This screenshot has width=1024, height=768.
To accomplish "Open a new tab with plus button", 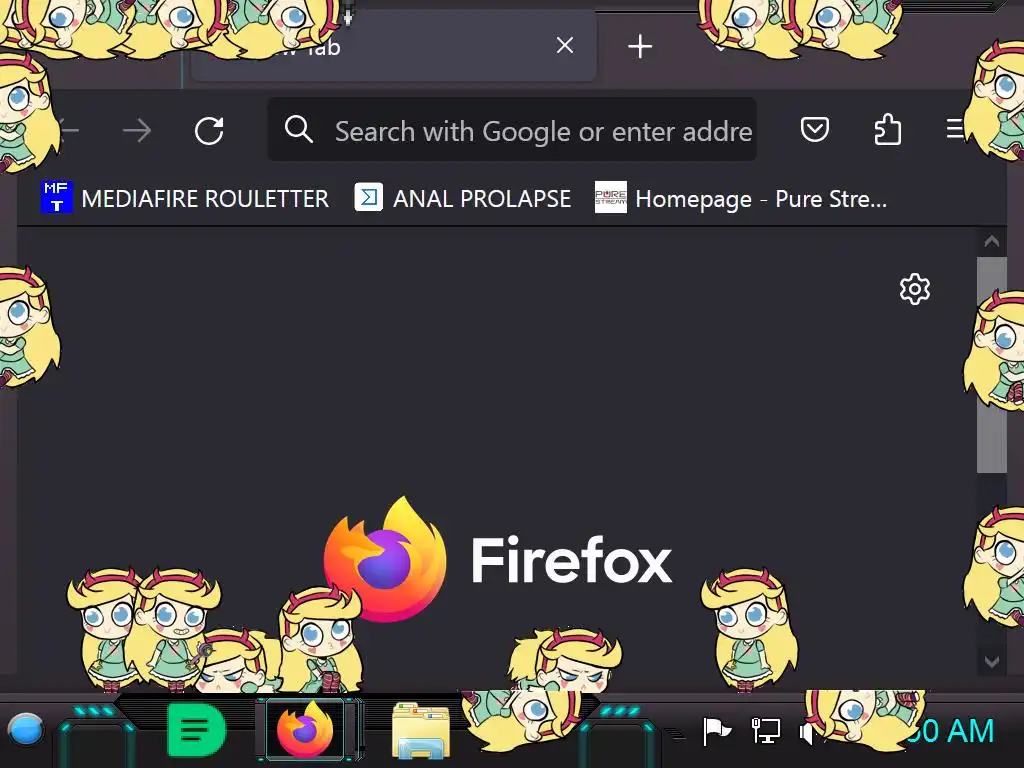I will click(640, 46).
